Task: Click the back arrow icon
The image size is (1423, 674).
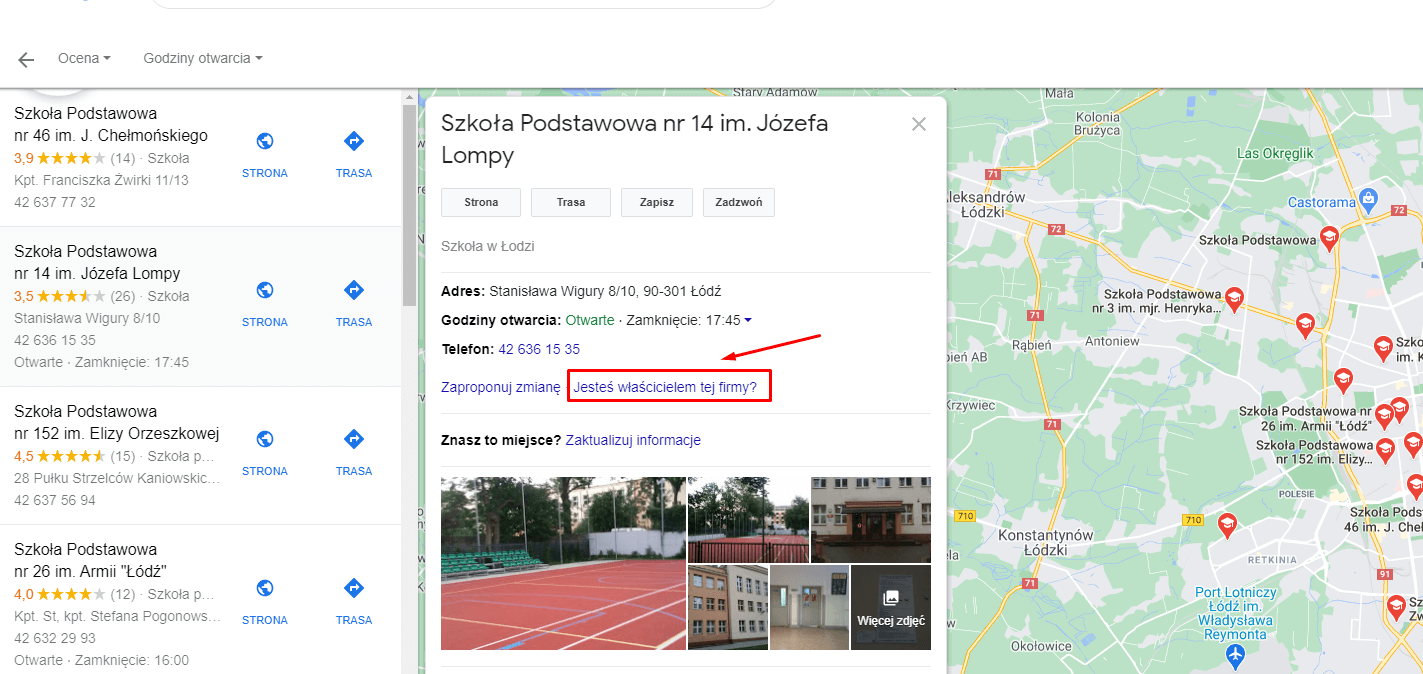Action: pyautogui.click(x=26, y=60)
